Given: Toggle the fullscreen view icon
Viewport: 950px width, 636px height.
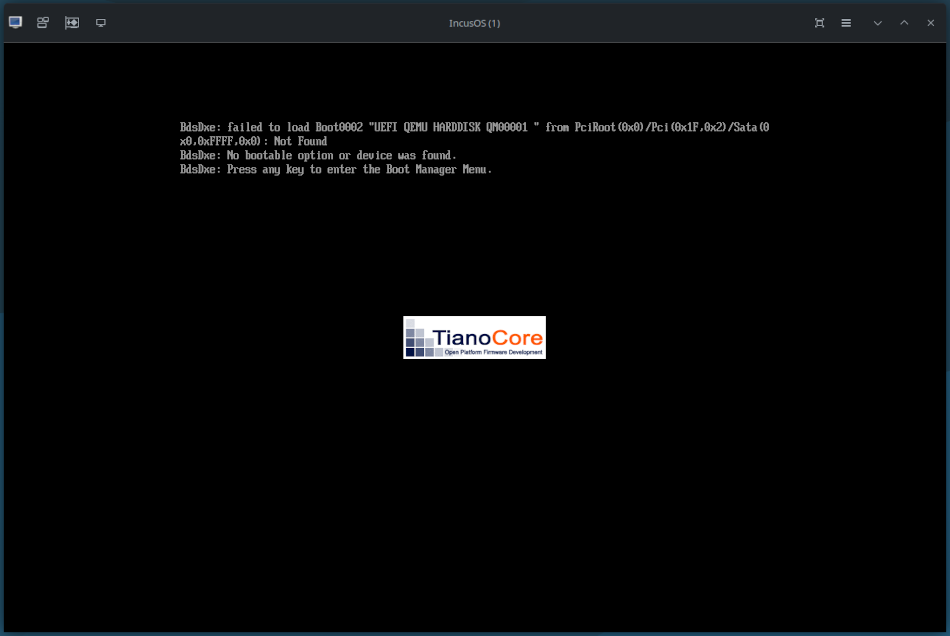Looking at the screenshot, I should coord(819,22).
